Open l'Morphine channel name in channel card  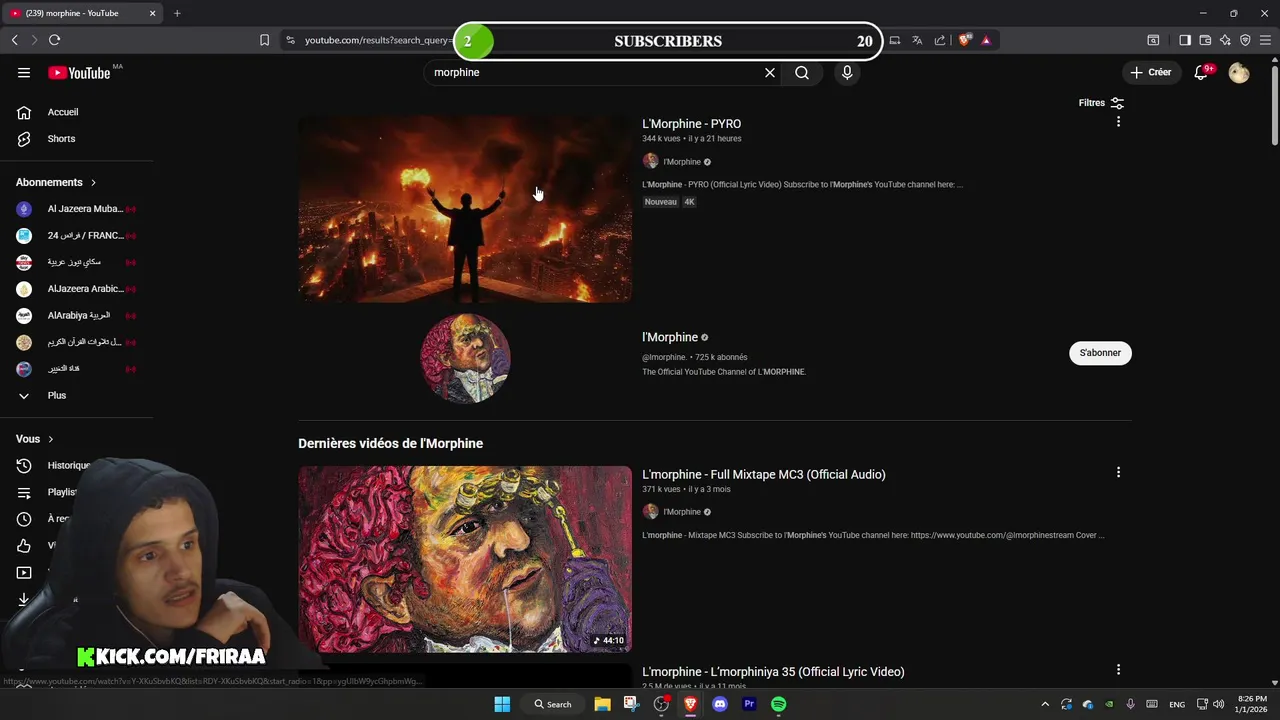click(670, 337)
